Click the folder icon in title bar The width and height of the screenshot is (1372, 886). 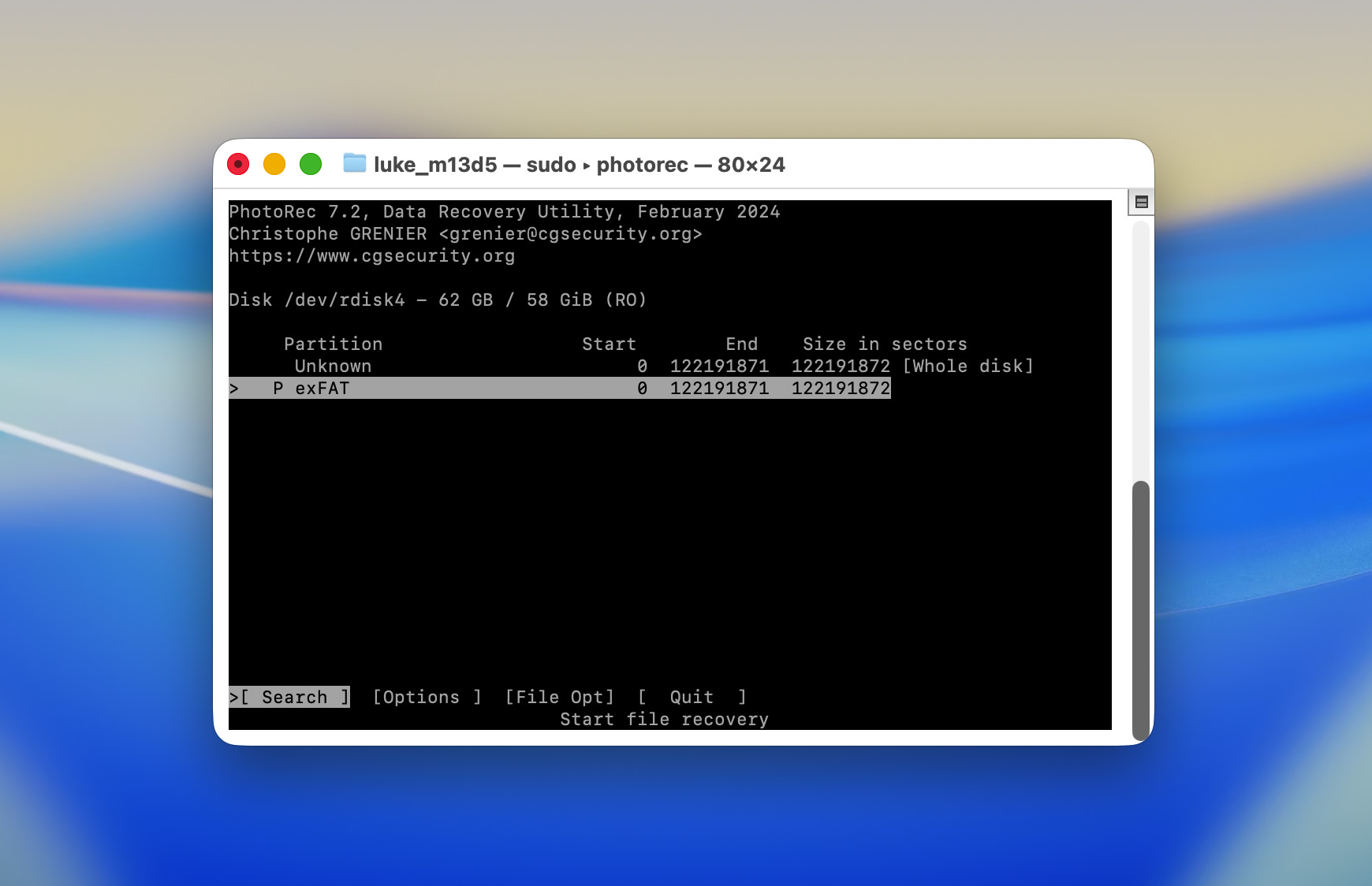click(x=355, y=163)
